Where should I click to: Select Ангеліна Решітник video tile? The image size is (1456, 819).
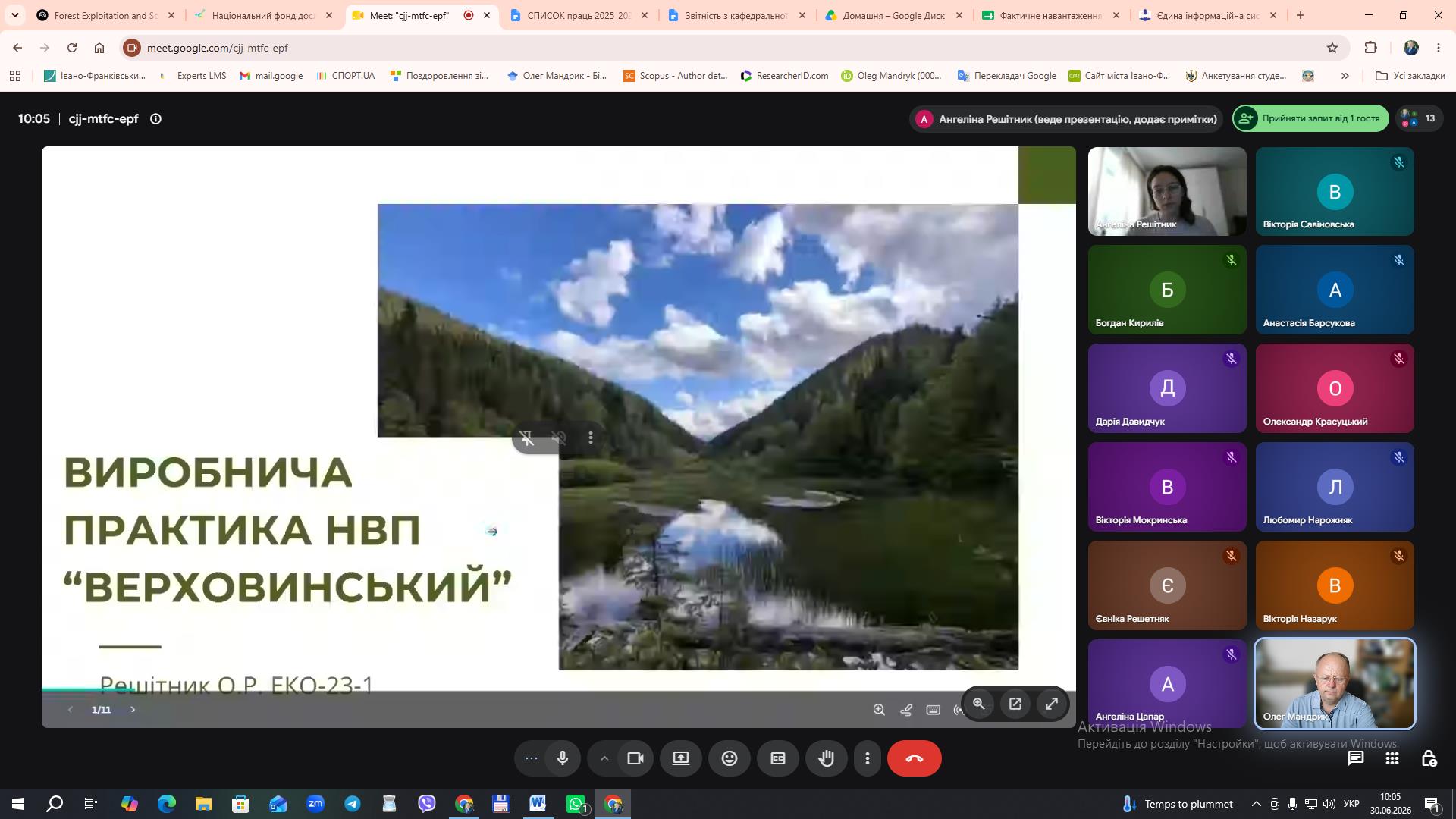(1167, 191)
